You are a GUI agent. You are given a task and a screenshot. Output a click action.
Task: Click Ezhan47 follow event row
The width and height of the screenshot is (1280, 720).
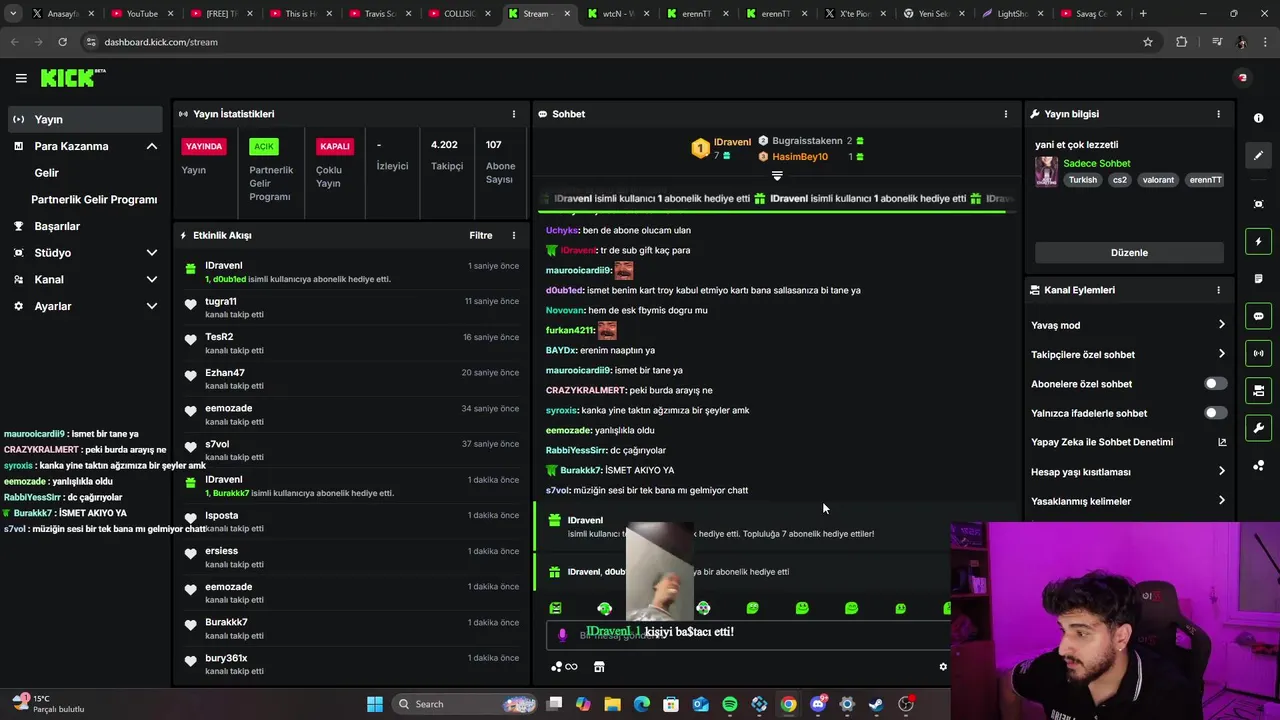tap(351, 379)
